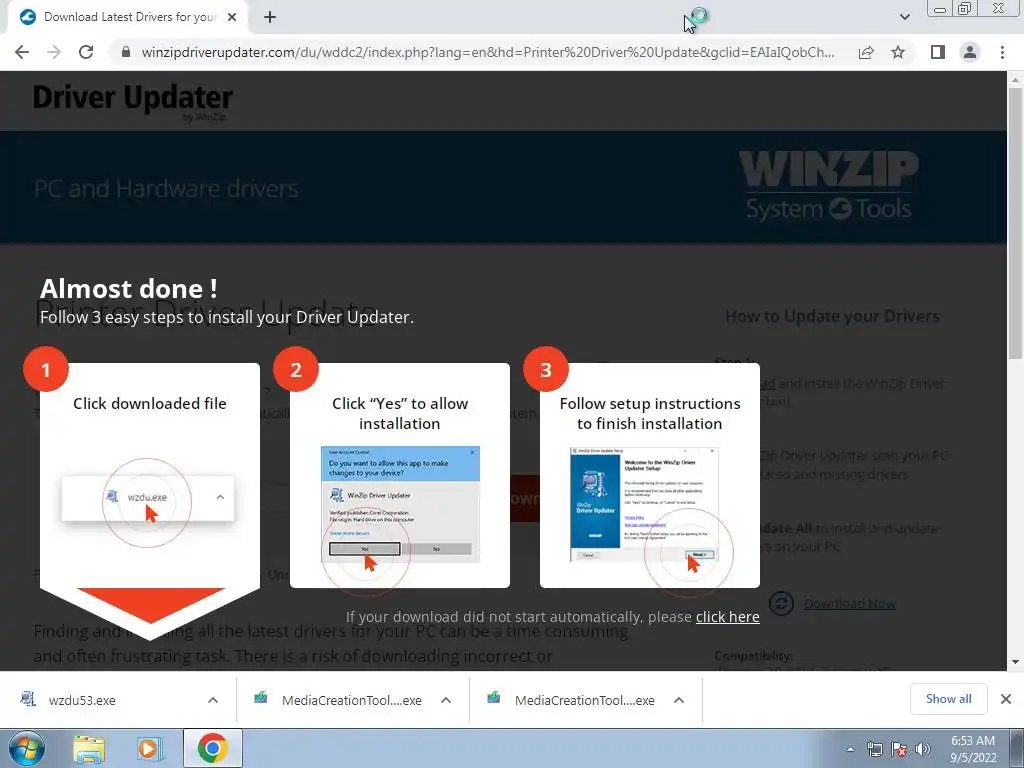Open Windows Explorer from the taskbar
This screenshot has width=1024, height=768.
click(x=89, y=748)
